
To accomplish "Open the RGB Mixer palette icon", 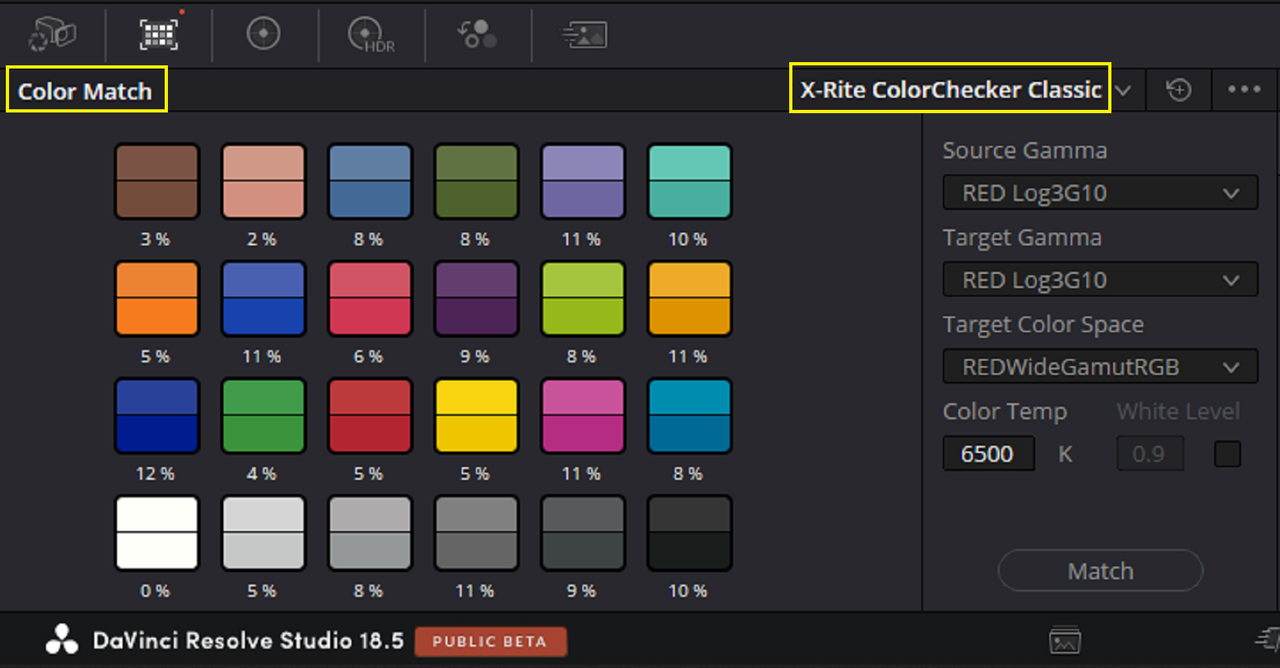I will tap(477, 34).
